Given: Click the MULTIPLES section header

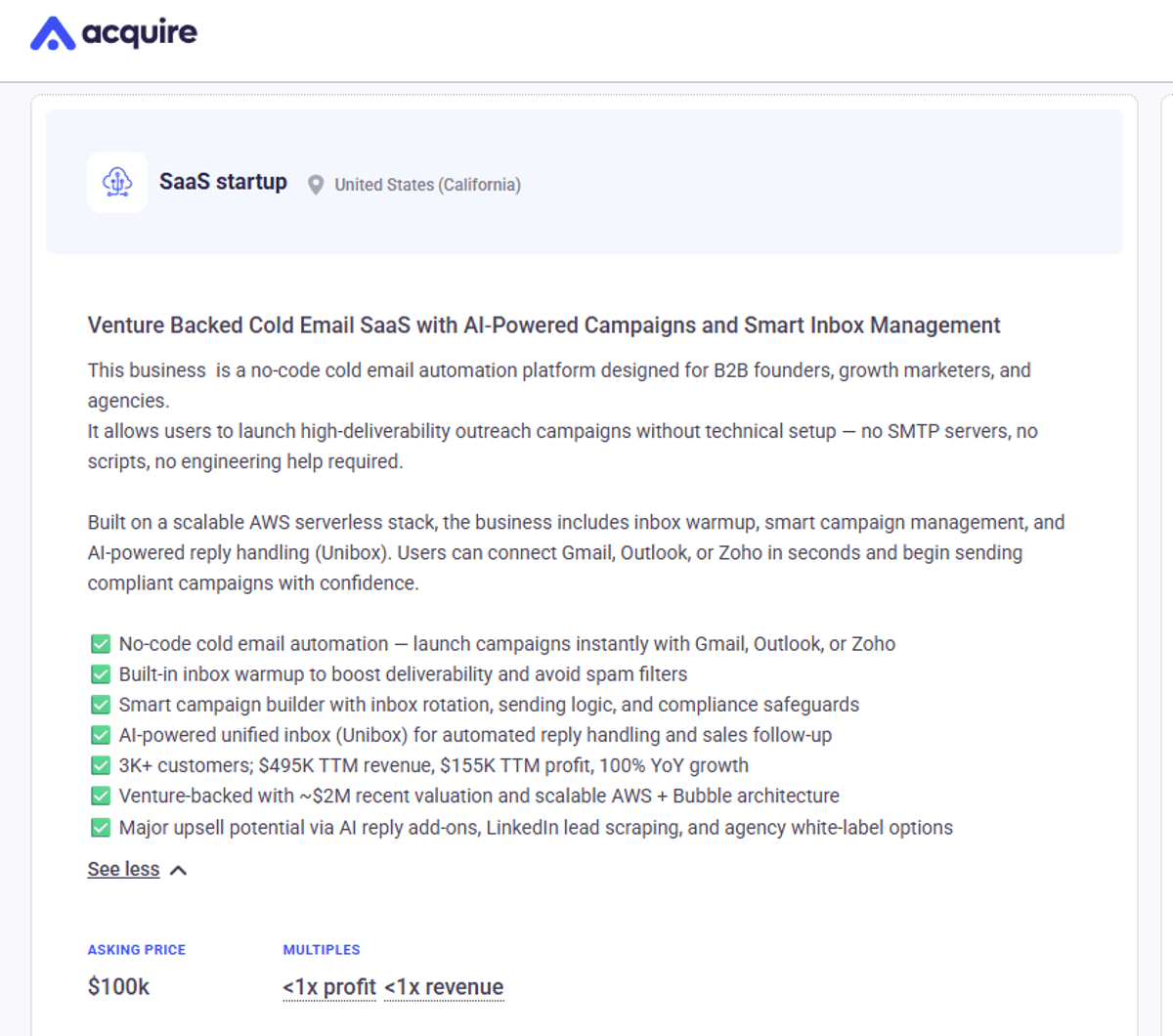Looking at the screenshot, I should [322, 949].
